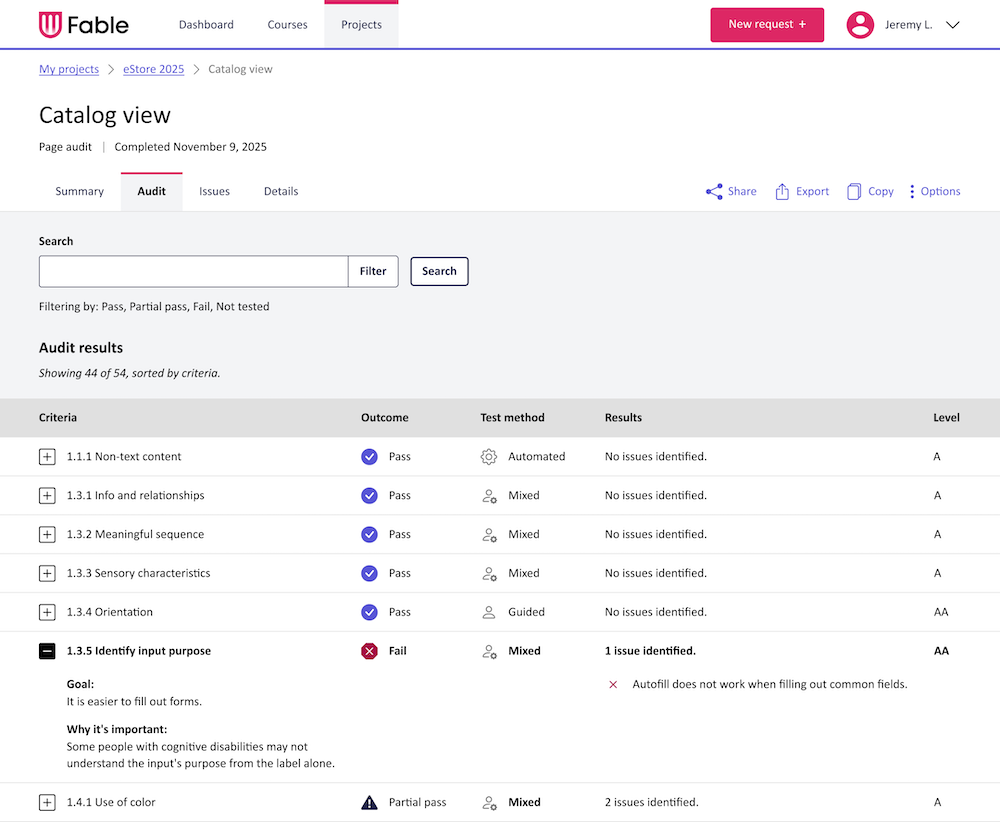Image resolution: width=1000 pixels, height=822 pixels.
Task: Click inside the Search input field
Action: pyautogui.click(x=193, y=270)
